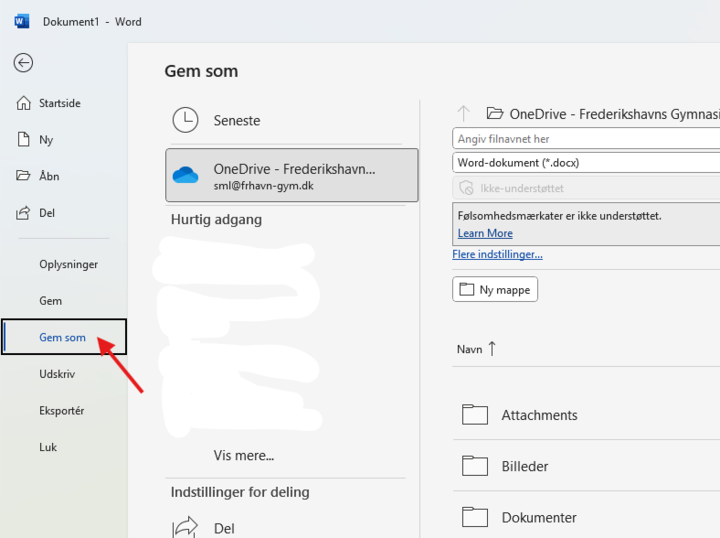Click the back arrow circle icon

click(23, 62)
